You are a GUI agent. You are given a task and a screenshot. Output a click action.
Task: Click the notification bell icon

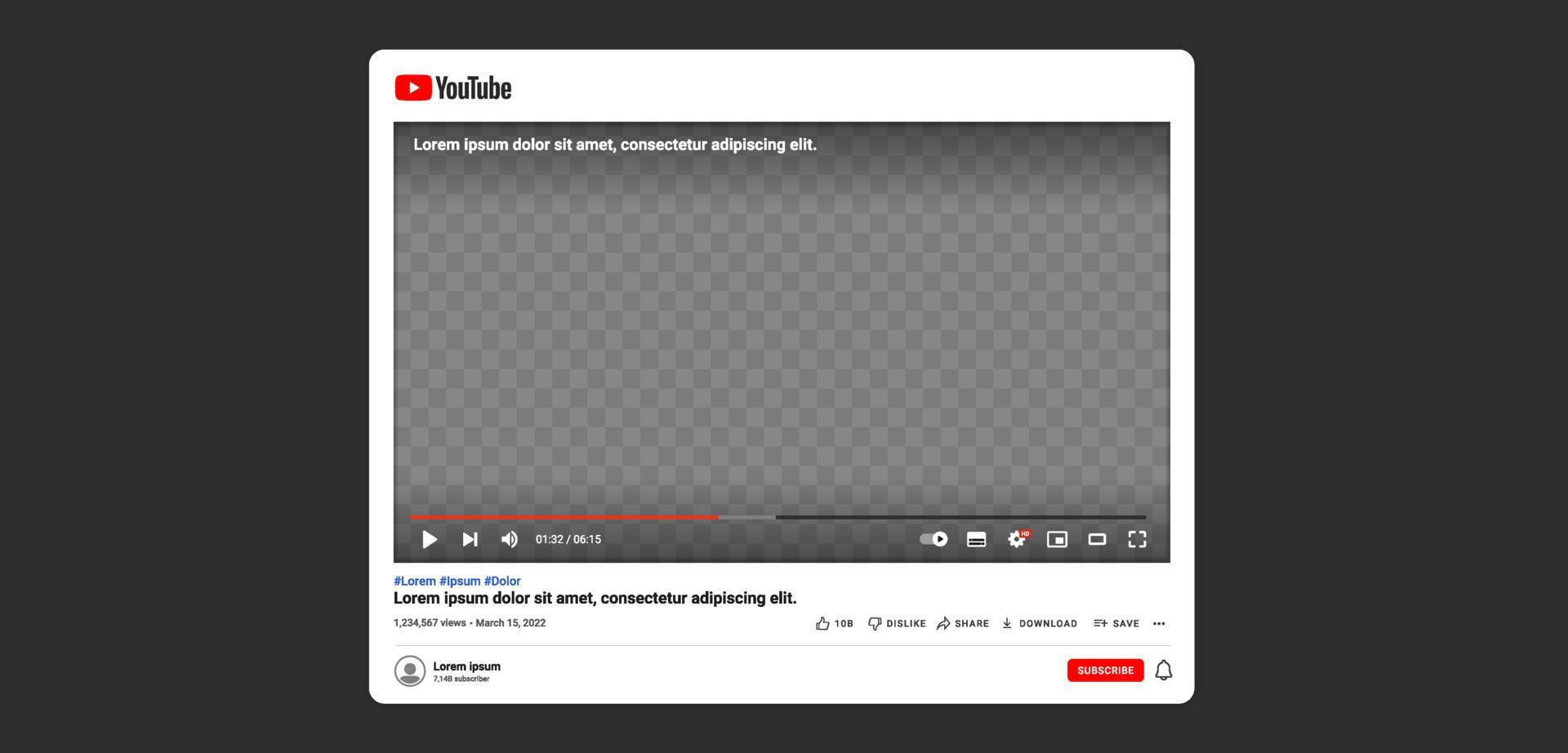coord(1164,671)
